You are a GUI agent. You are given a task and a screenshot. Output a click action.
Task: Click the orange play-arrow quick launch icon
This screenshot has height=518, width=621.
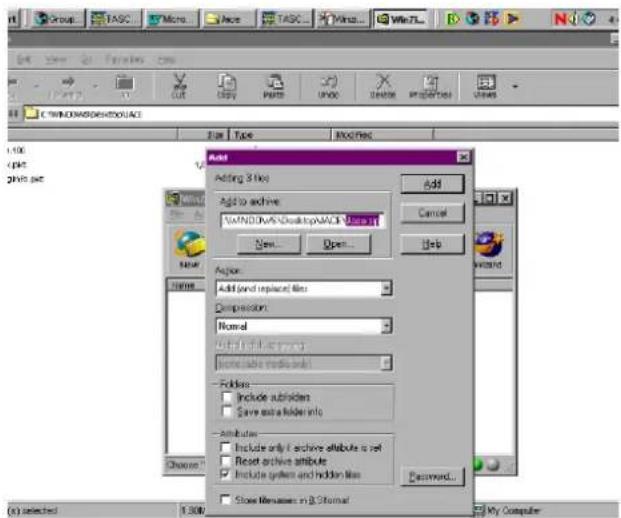tap(512, 19)
